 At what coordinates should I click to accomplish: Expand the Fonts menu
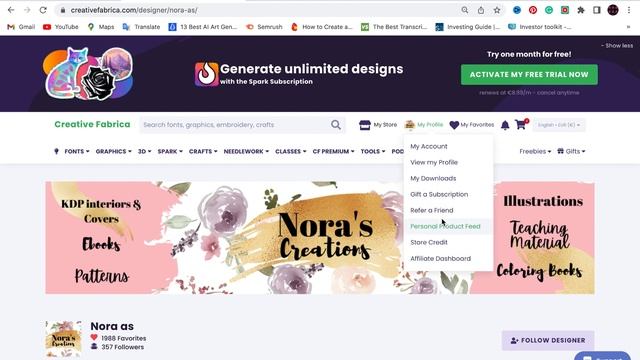77,151
